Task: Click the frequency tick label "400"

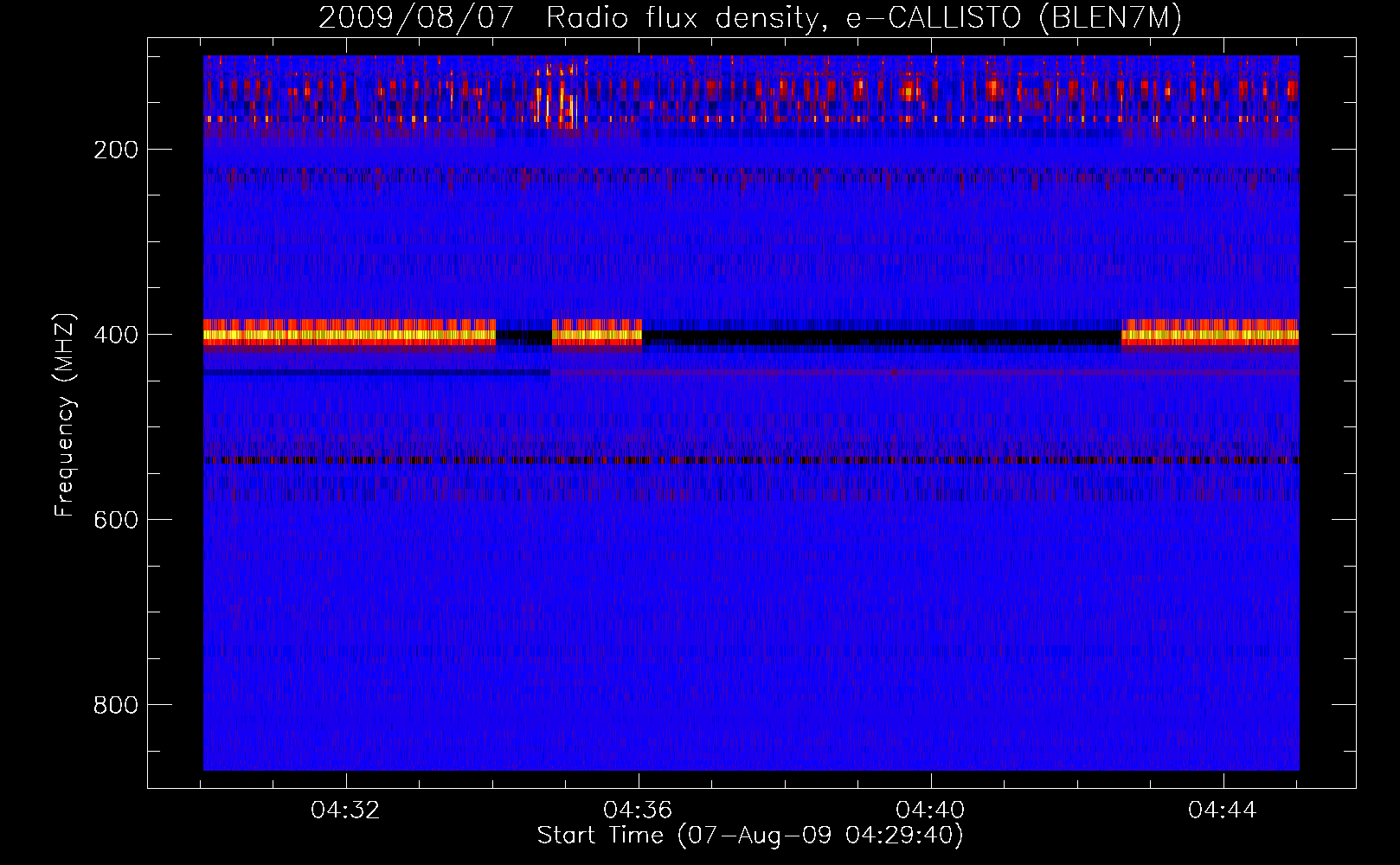Action: point(116,335)
